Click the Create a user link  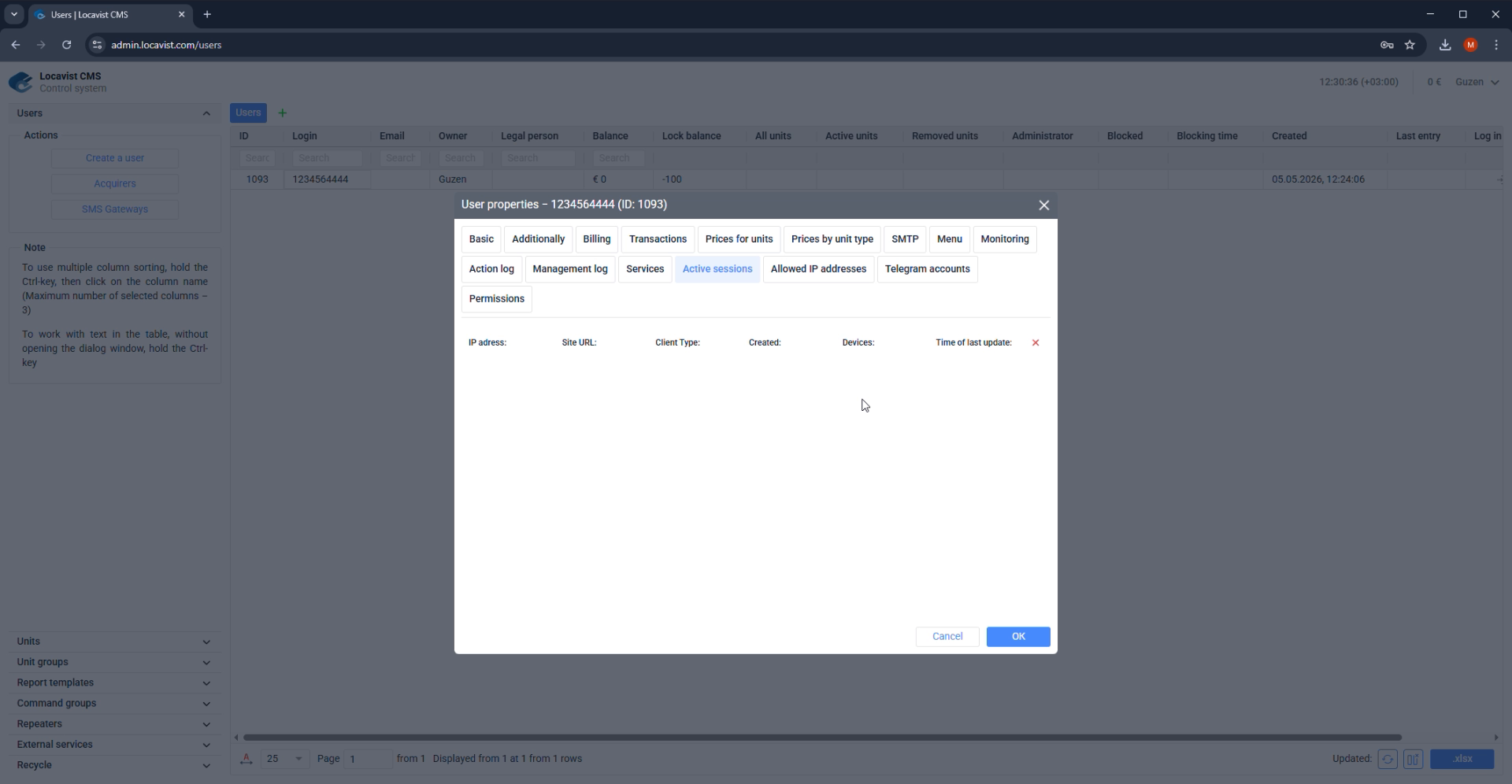pos(115,158)
